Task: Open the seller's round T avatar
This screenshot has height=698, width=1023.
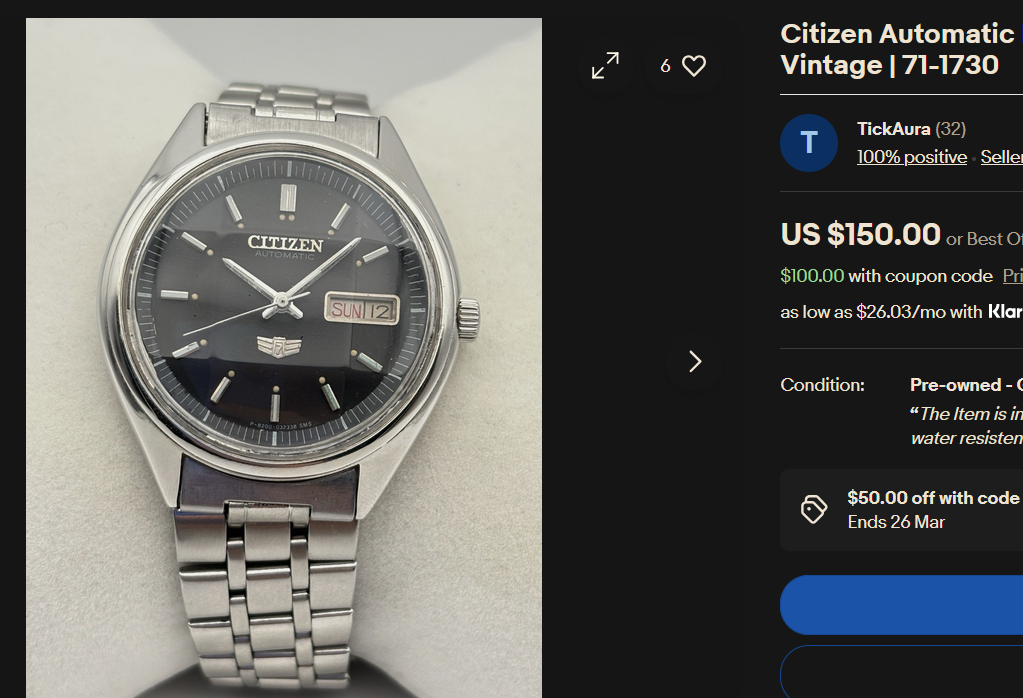Action: click(809, 143)
